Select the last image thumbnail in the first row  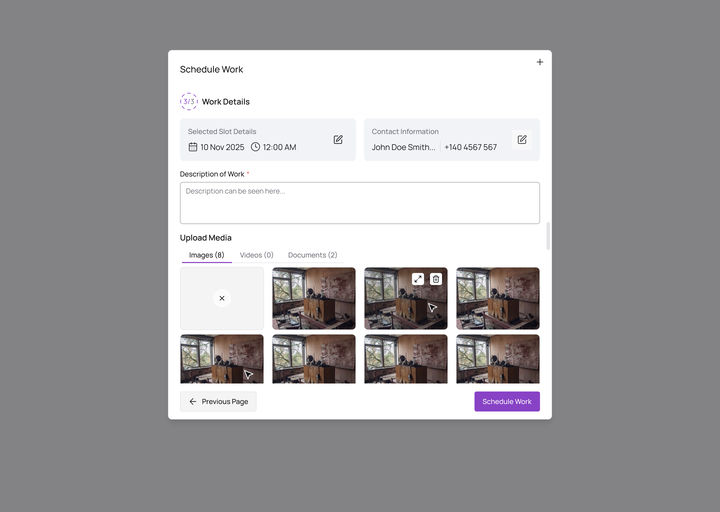coord(498,298)
